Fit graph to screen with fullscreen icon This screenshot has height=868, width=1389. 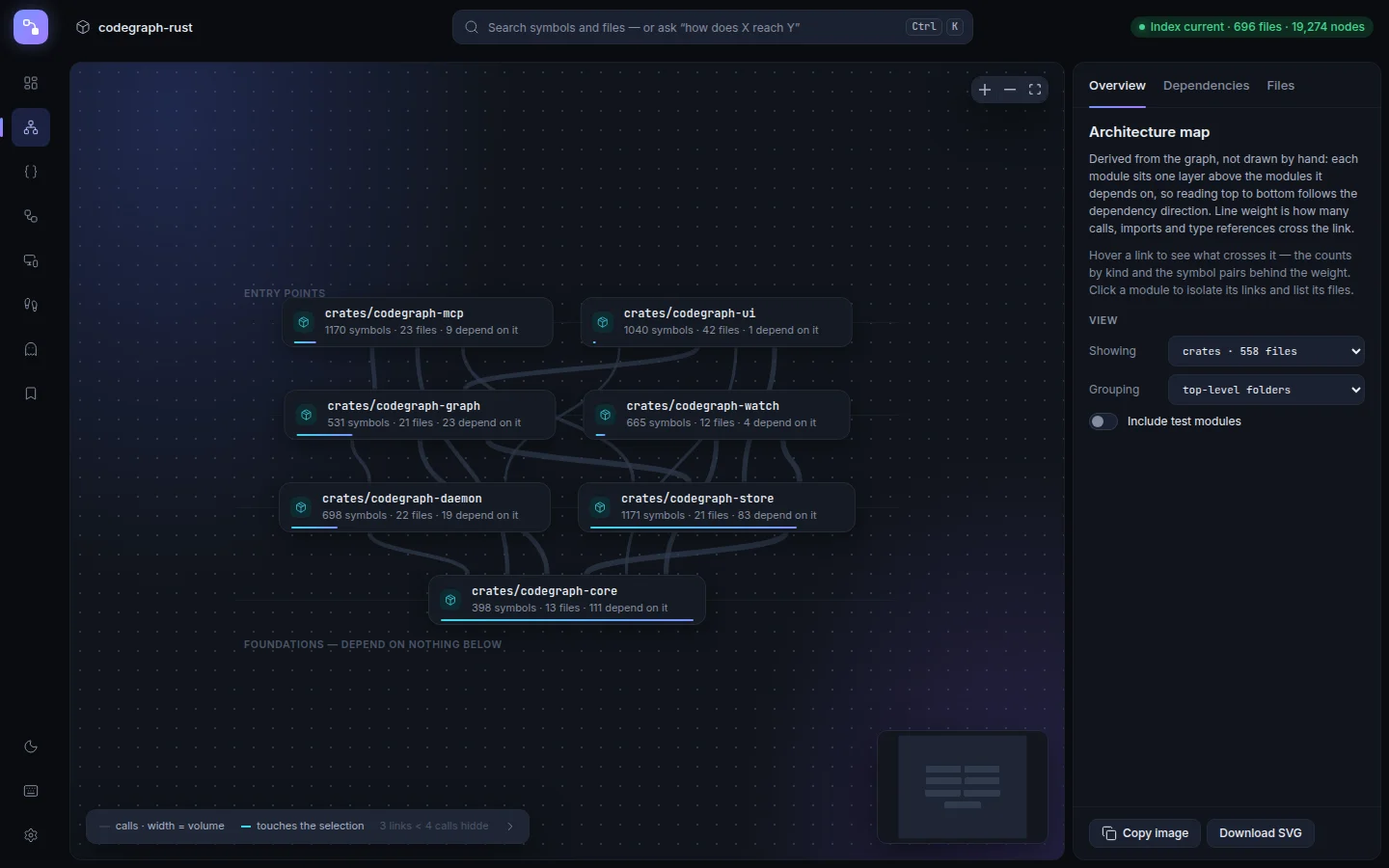pos(1035,90)
